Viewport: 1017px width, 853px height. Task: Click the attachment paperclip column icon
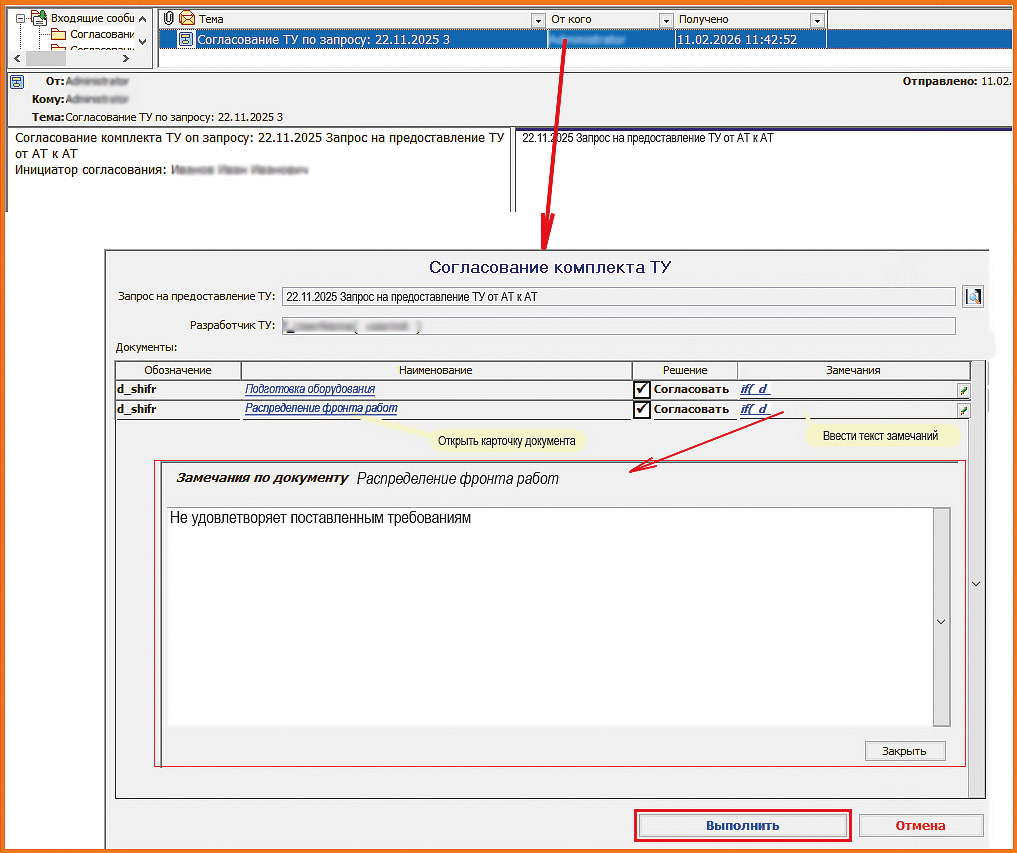pyautogui.click(x=168, y=19)
